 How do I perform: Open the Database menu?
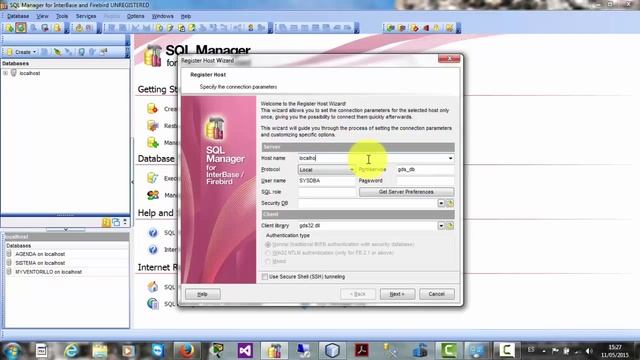point(18,16)
